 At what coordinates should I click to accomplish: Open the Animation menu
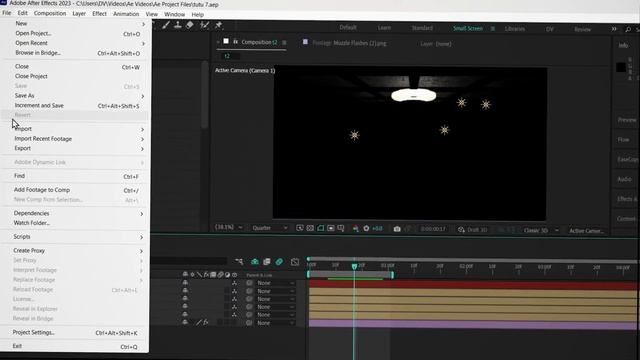click(126, 13)
